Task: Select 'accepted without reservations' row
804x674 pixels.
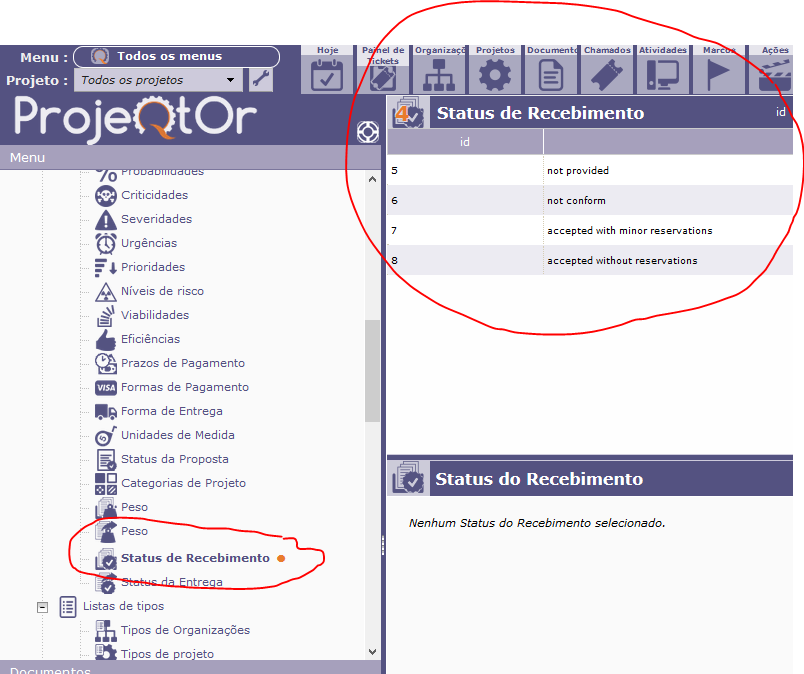Action: tap(590, 260)
